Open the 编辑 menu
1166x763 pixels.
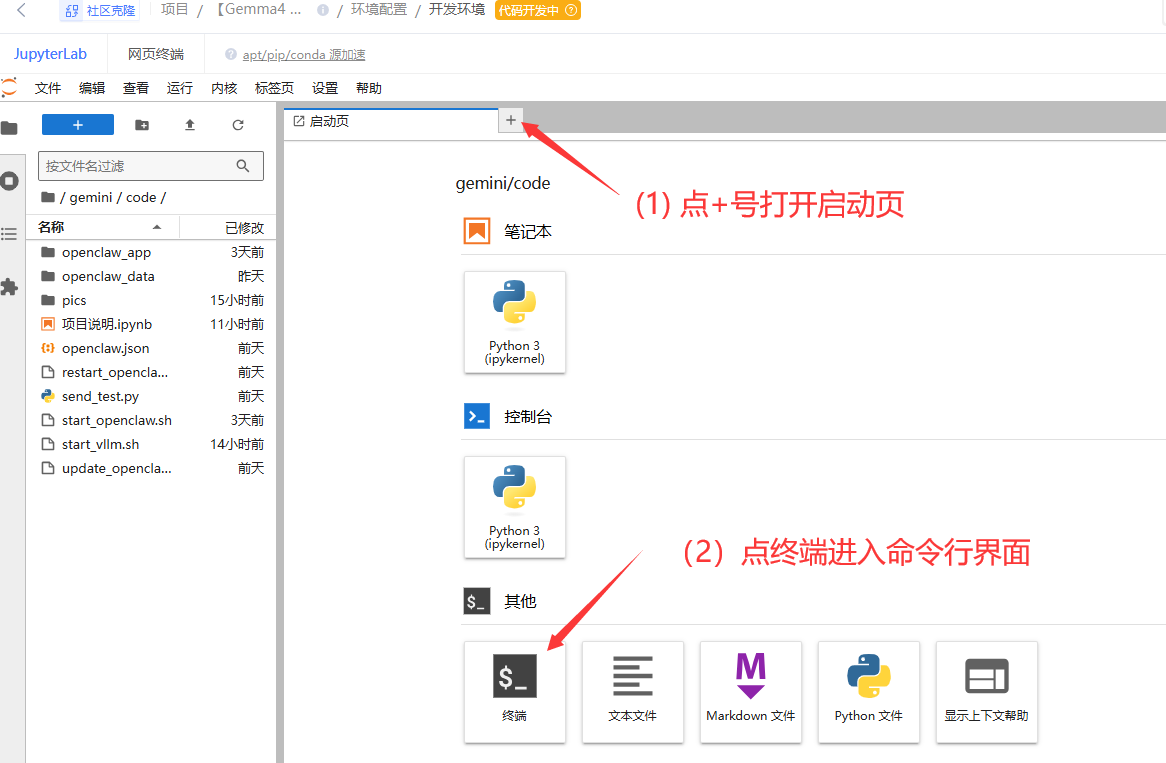pyautogui.click(x=91, y=88)
